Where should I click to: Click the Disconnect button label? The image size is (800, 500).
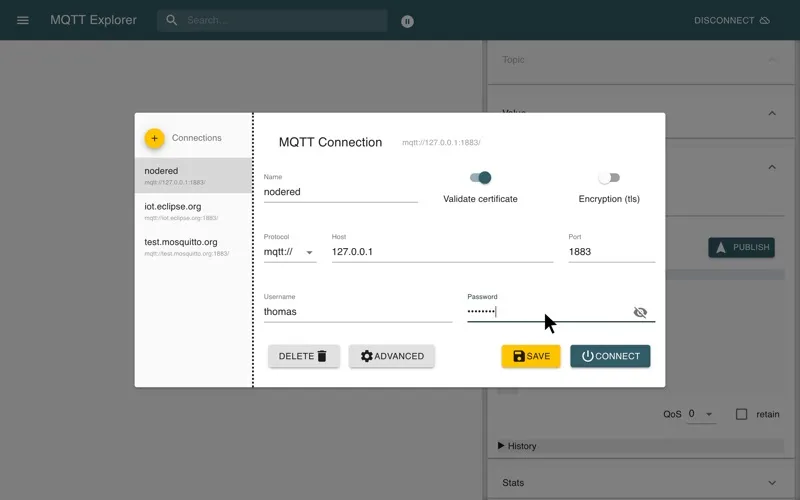(723, 20)
